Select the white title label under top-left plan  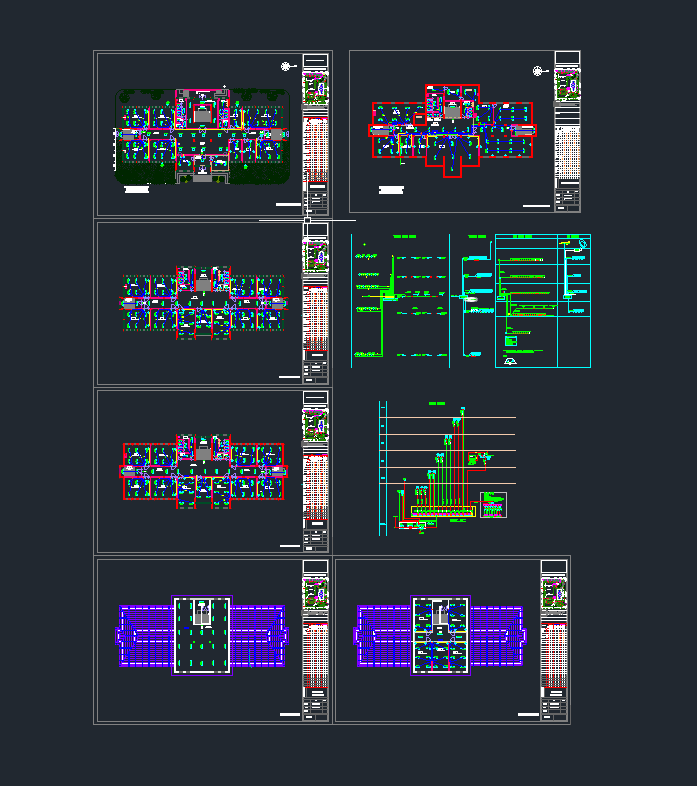(136, 189)
